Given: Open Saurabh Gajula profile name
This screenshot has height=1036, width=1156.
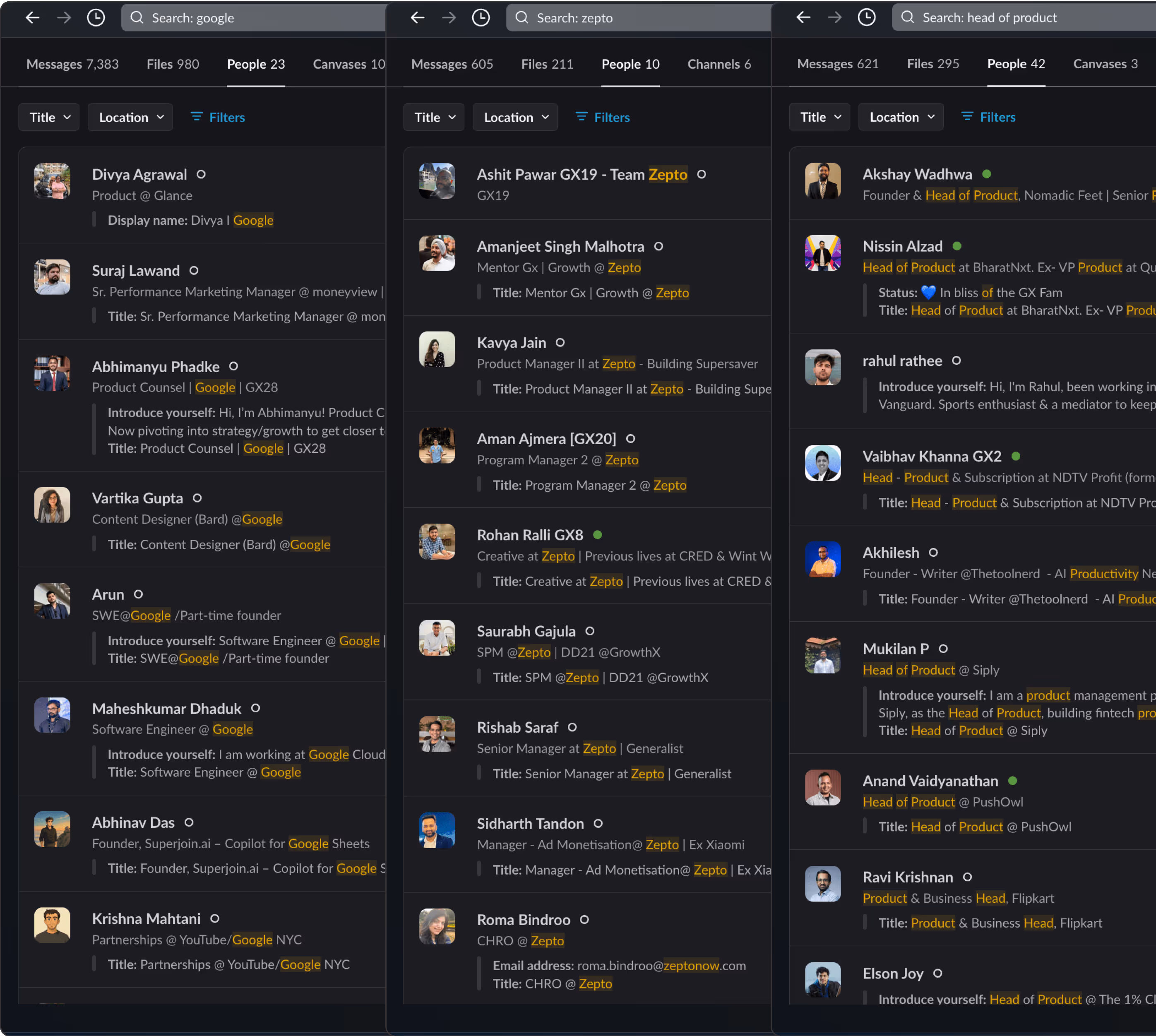Looking at the screenshot, I should (526, 631).
